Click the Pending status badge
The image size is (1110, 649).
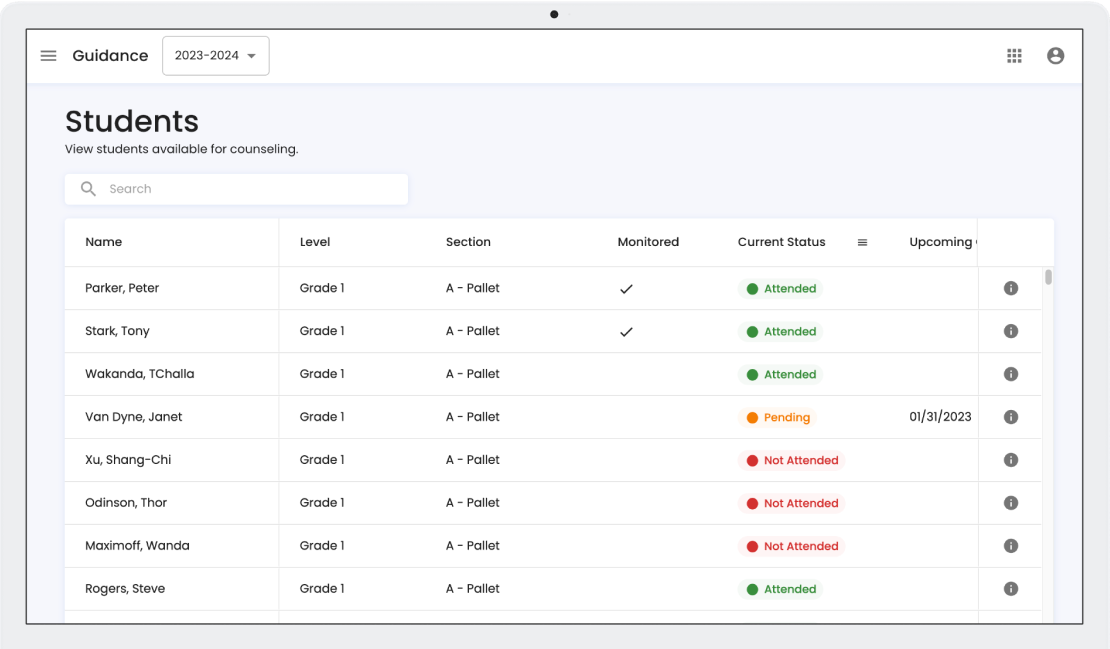pyautogui.click(x=778, y=418)
